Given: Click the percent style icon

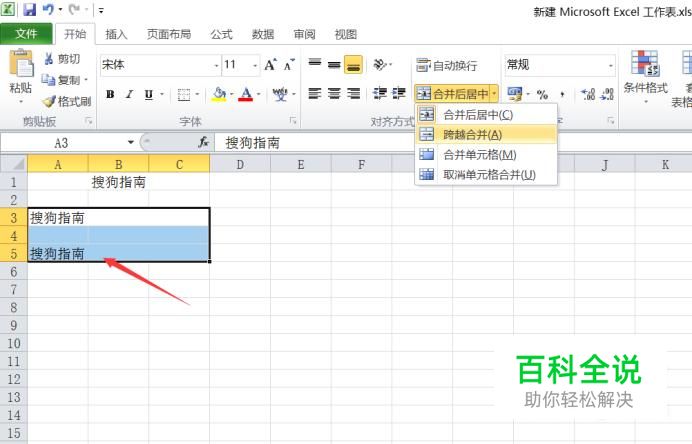Looking at the screenshot, I should pos(542,94).
